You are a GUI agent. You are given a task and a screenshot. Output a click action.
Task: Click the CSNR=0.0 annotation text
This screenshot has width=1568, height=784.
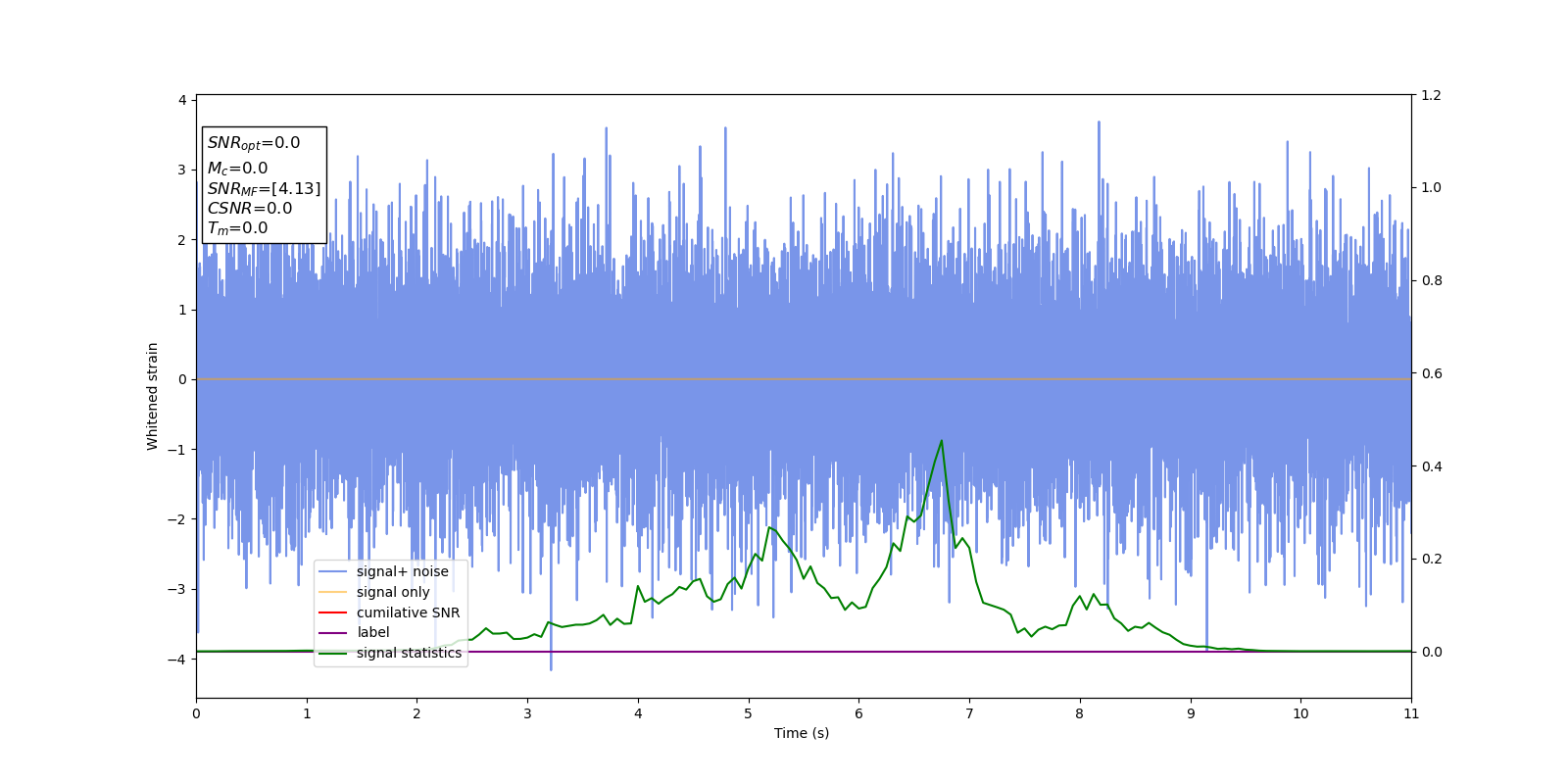(250, 209)
